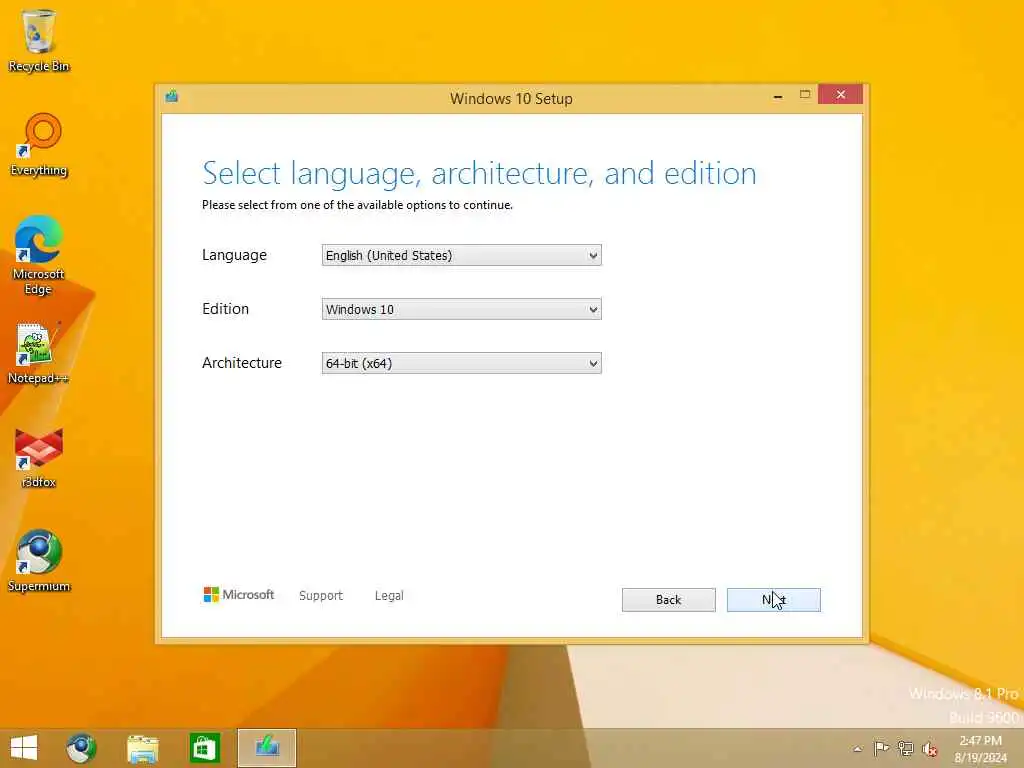This screenshot has height=768, width=1024.
Task: Select the Supermium desktop shortcut
Action: tap(39, 561)
